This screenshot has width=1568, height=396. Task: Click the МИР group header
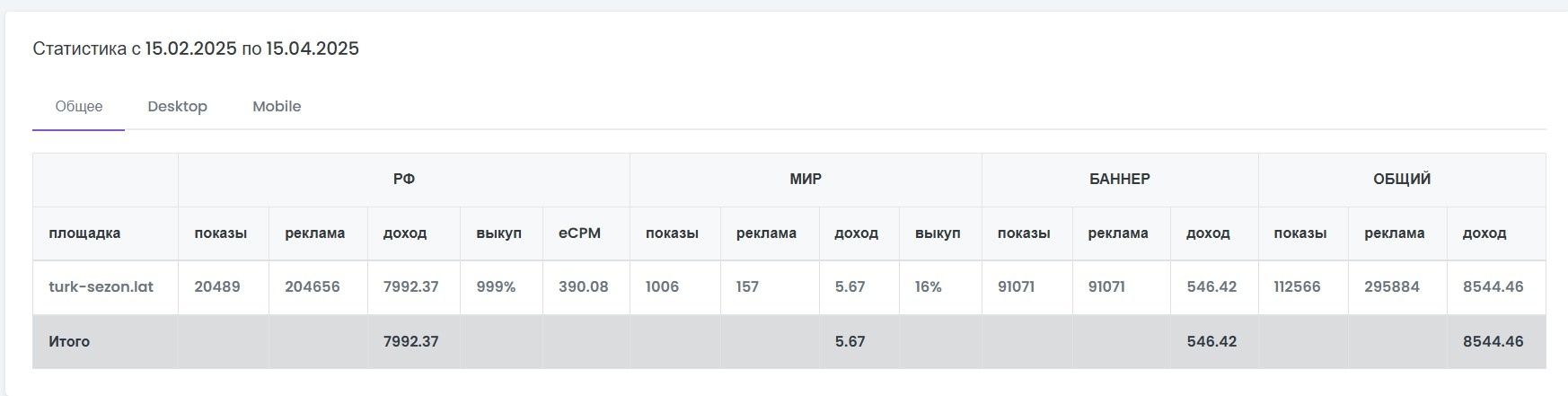(806, 179)
